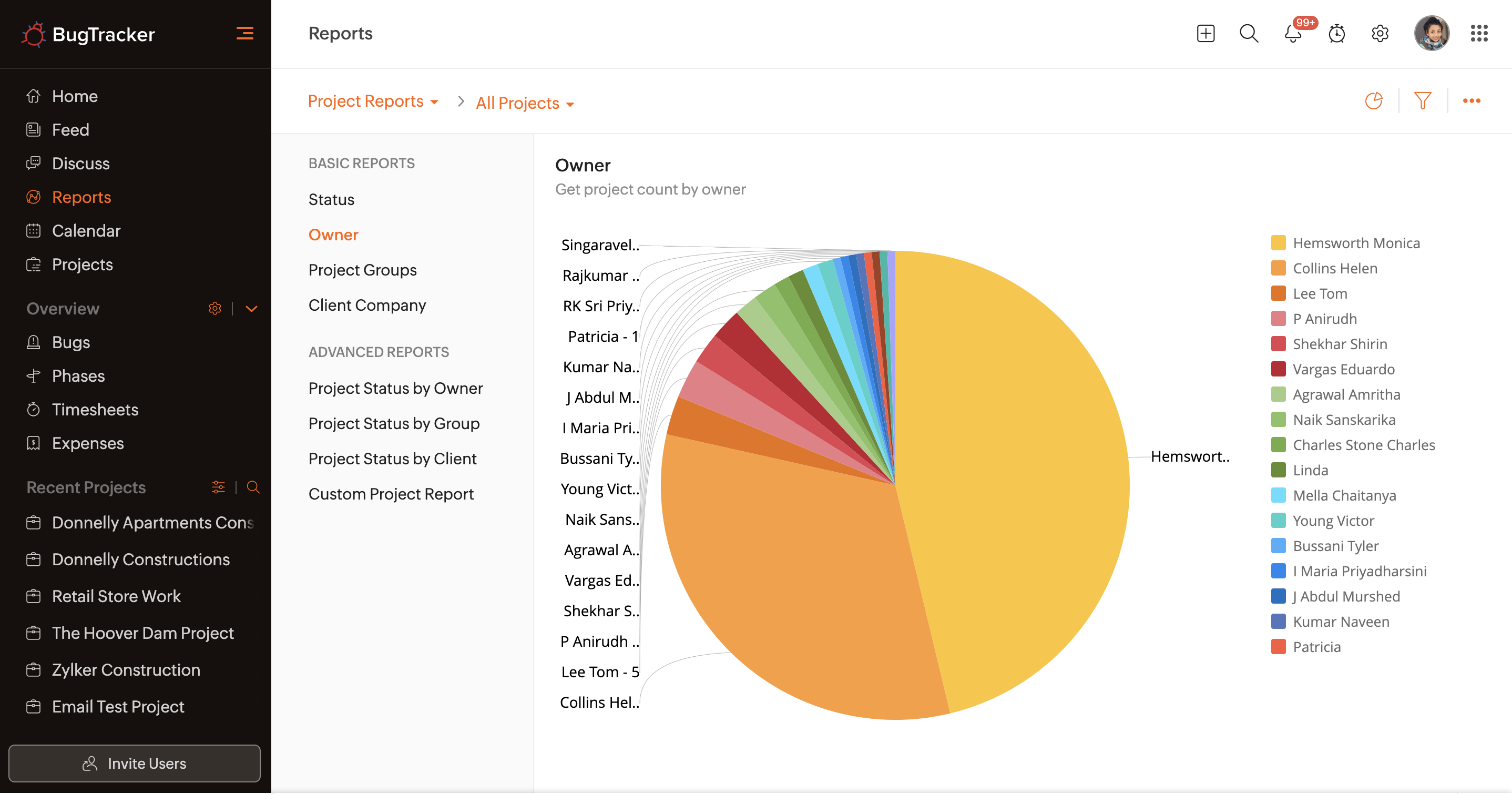Open the more options ellipsis menu
The image size is (1512, 794).
pyautogui.click(x=1471, y=101)
